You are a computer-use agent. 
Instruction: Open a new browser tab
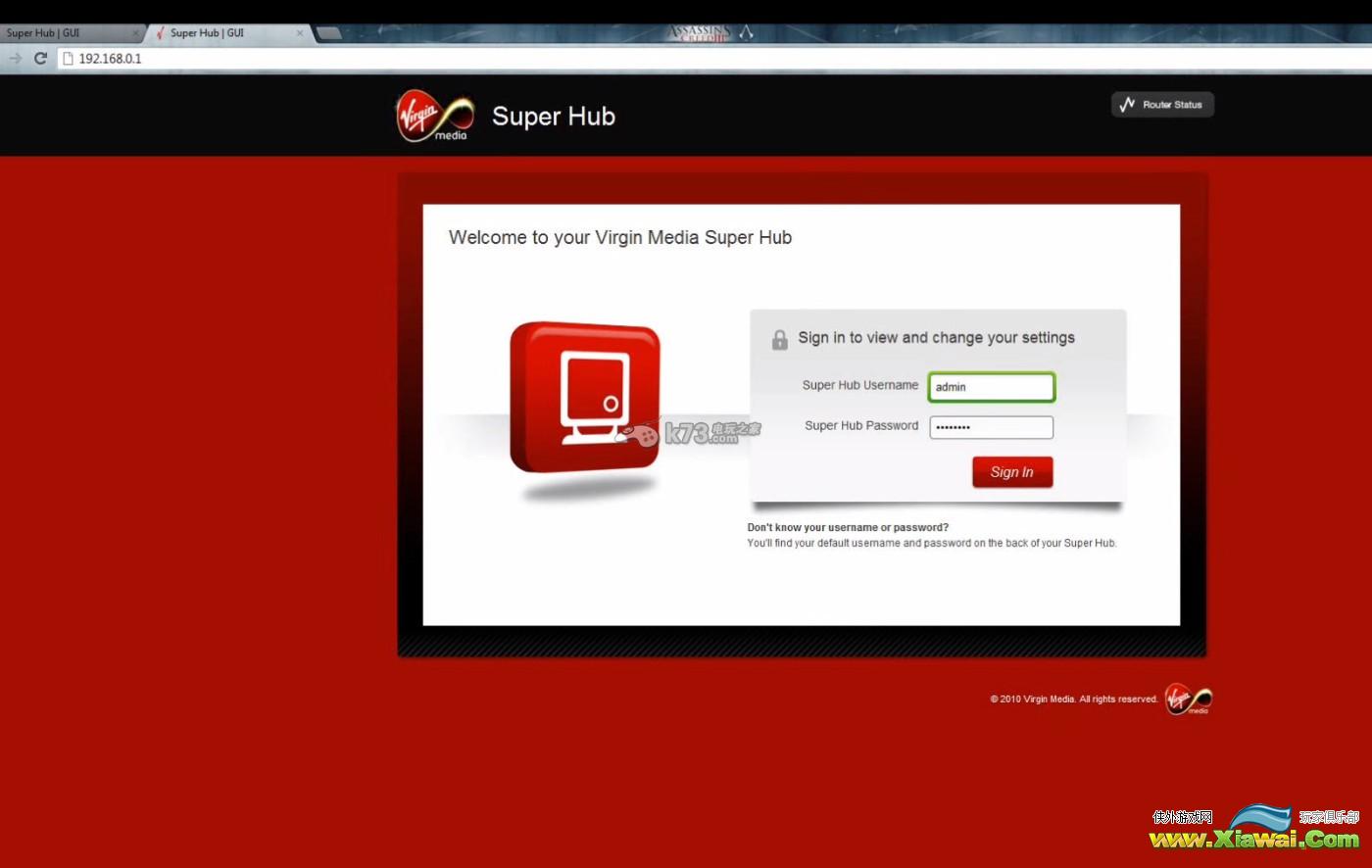click(329, 33)
